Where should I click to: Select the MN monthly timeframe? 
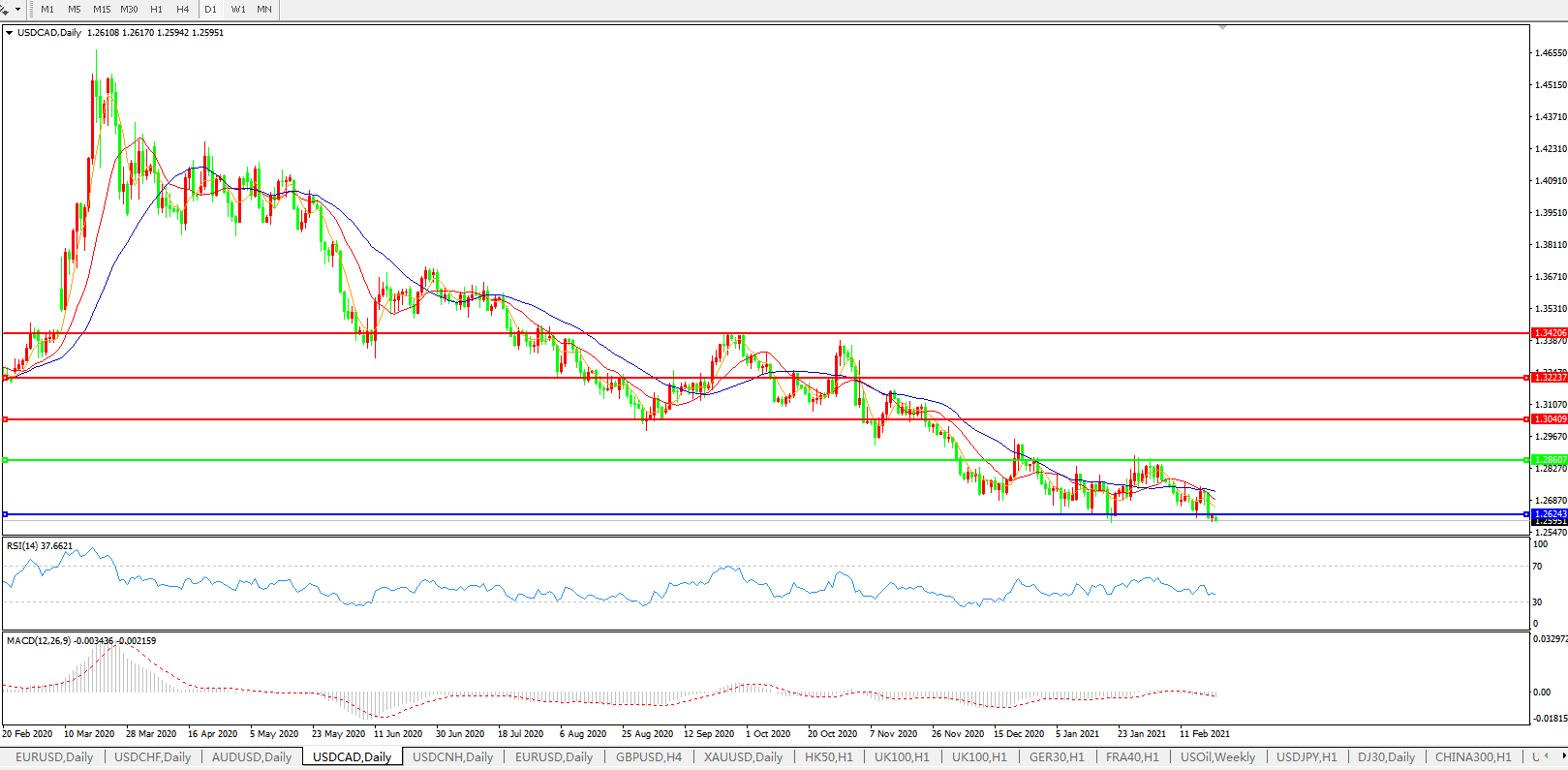pyautogui.click(x=264, y=10)
